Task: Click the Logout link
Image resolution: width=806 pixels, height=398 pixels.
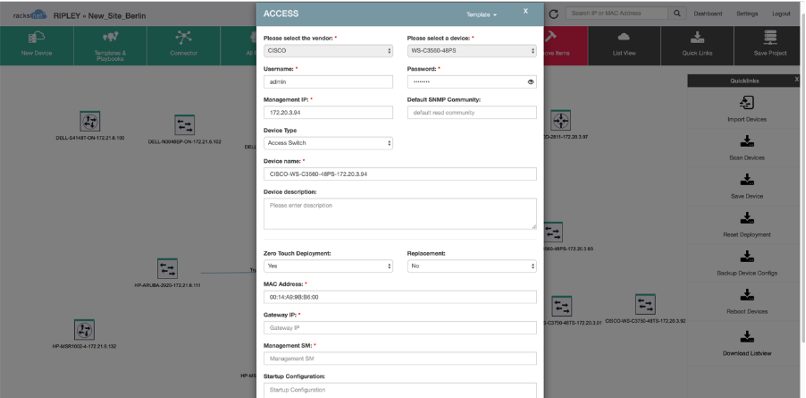Action: pyautogui.click(x=781, y=14)
